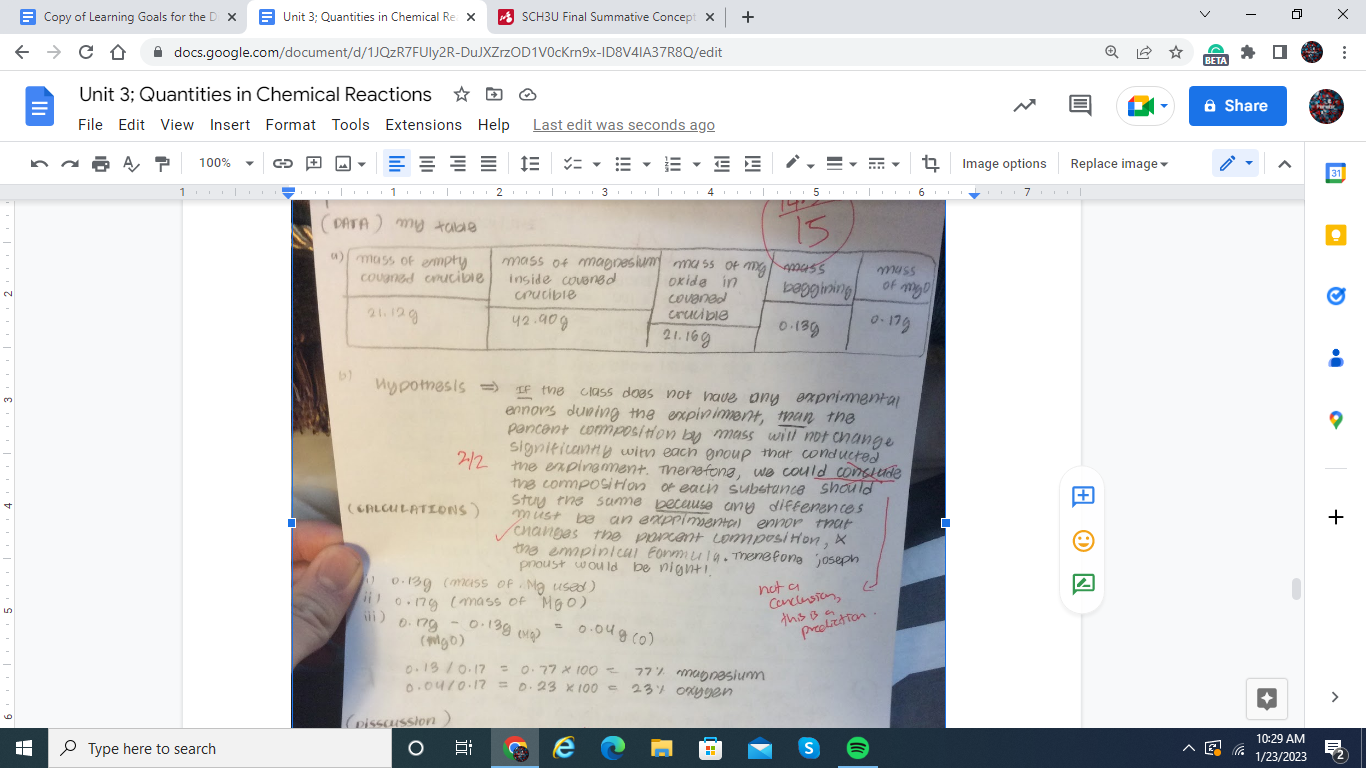
Task: Add an emoji reaction from the margin
Action: (x=1083, y=541)
